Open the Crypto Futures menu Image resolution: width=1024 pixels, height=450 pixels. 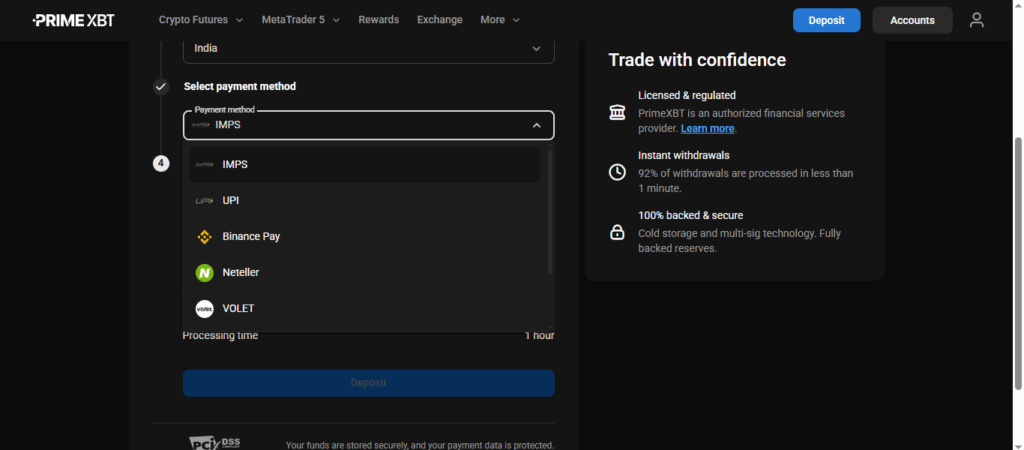click(200, 20)
